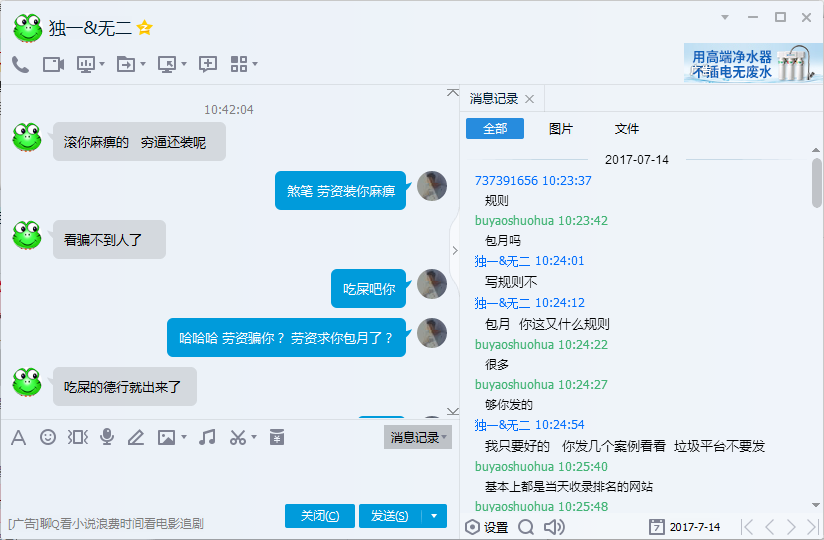Click the 关闭(C) button
This screenshot has width=824, height=540.
[320, 516]
